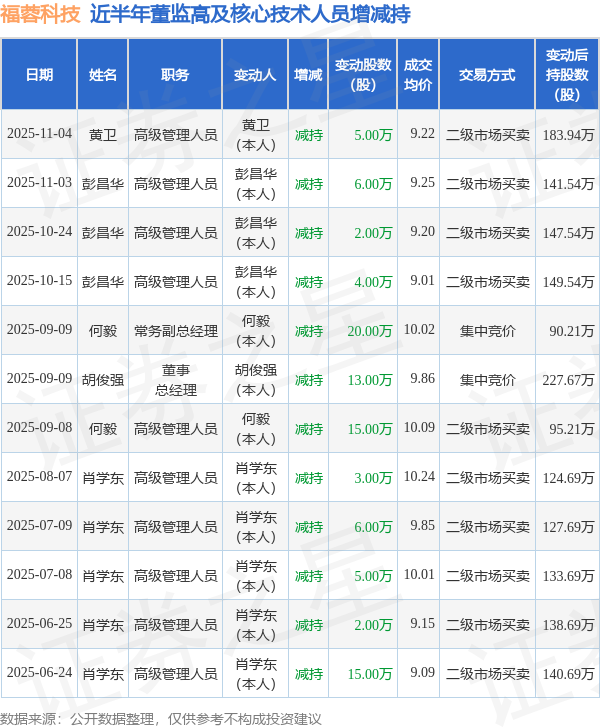Screen dimensions: 600x728
Task: Click average price 9.25
Action: pos(422,182)
